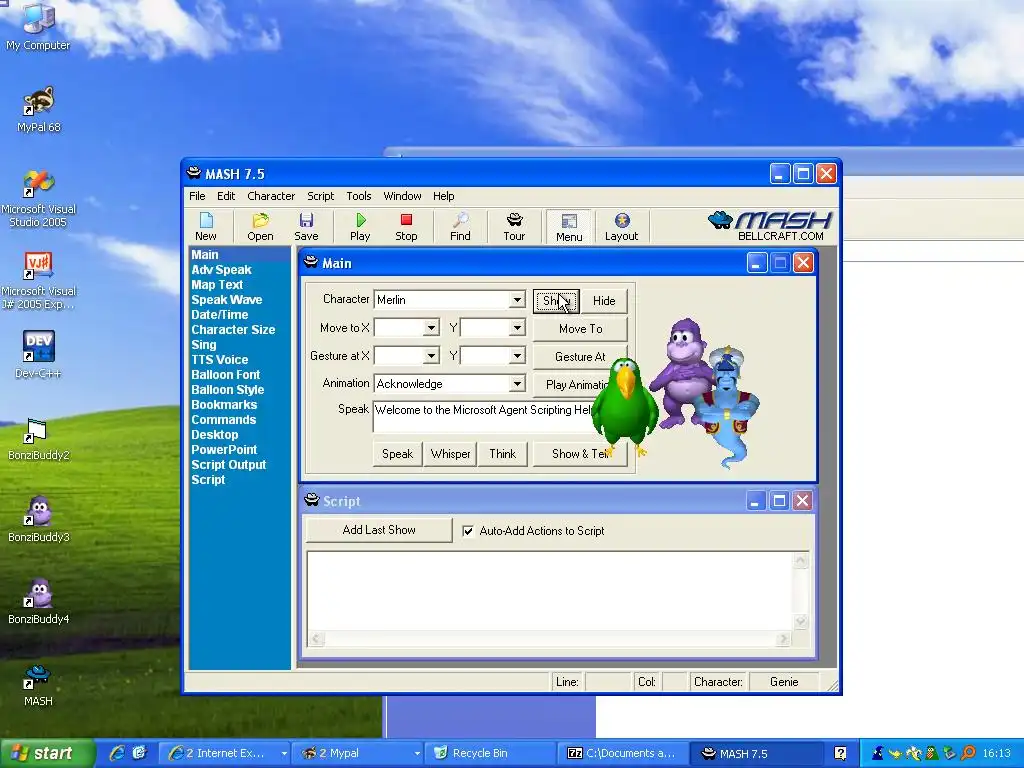The width and height of the screenshot is (1024, 768).
Task: Click the Find magnifier toolbar icon
Action: [x=460, y=227]
